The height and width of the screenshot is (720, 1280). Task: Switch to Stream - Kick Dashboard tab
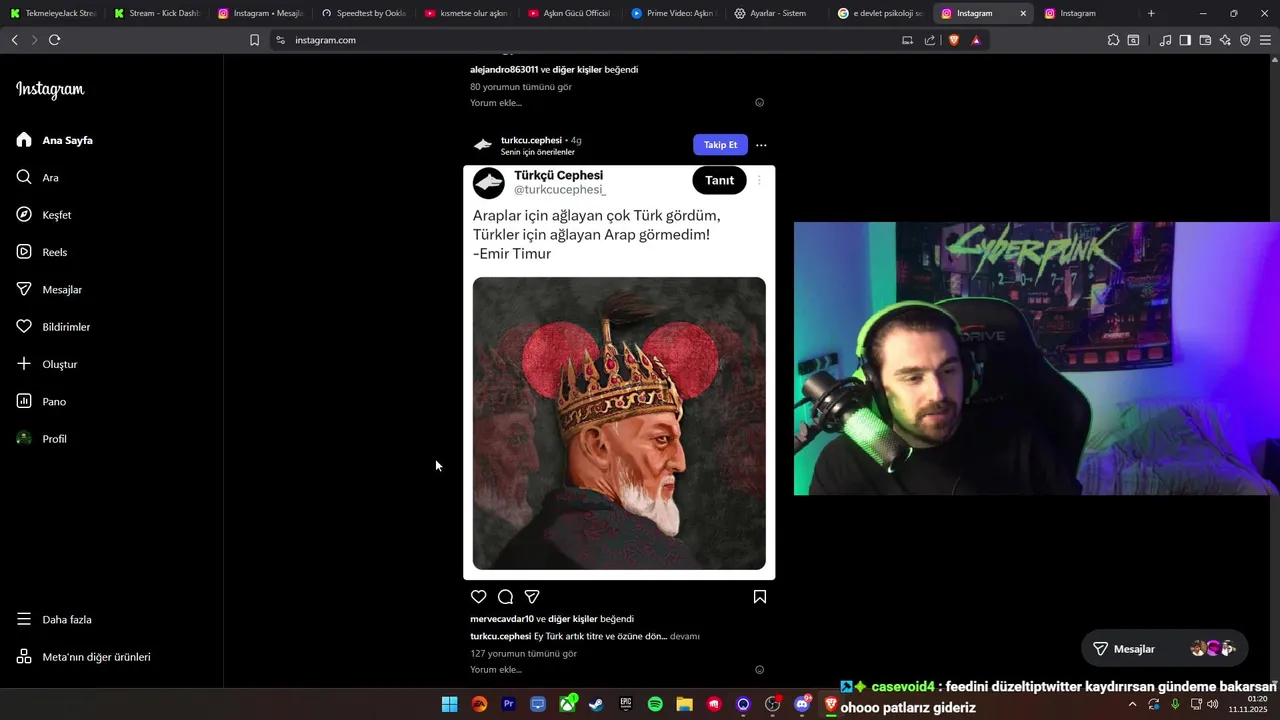tap(156, 13)
